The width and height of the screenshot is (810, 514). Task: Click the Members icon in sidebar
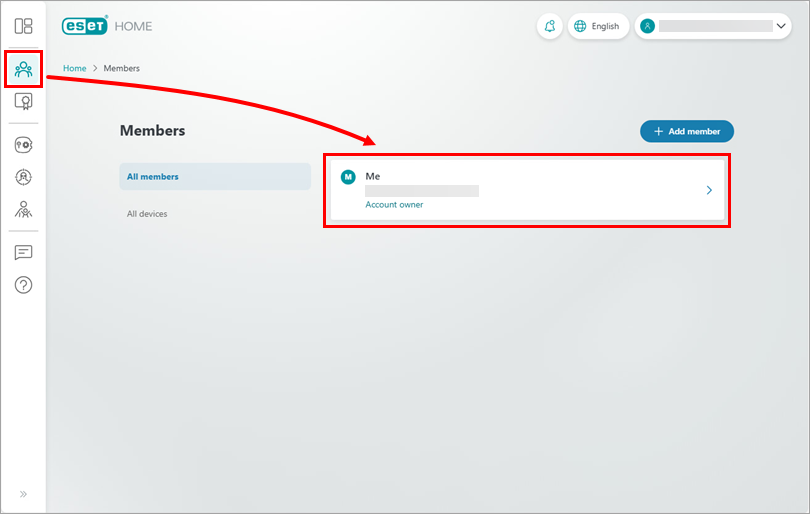click(23, 69)
